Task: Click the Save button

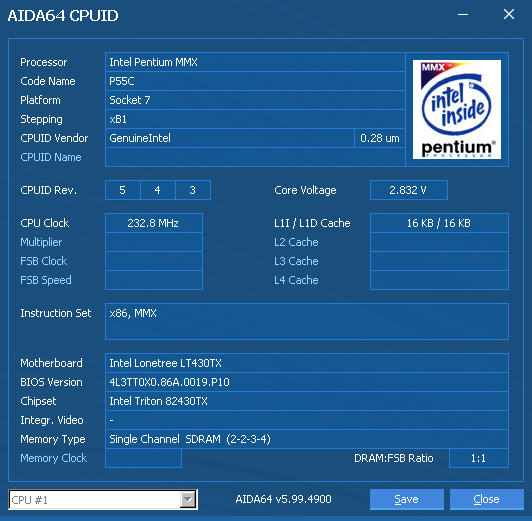Action: pos(406,499)
